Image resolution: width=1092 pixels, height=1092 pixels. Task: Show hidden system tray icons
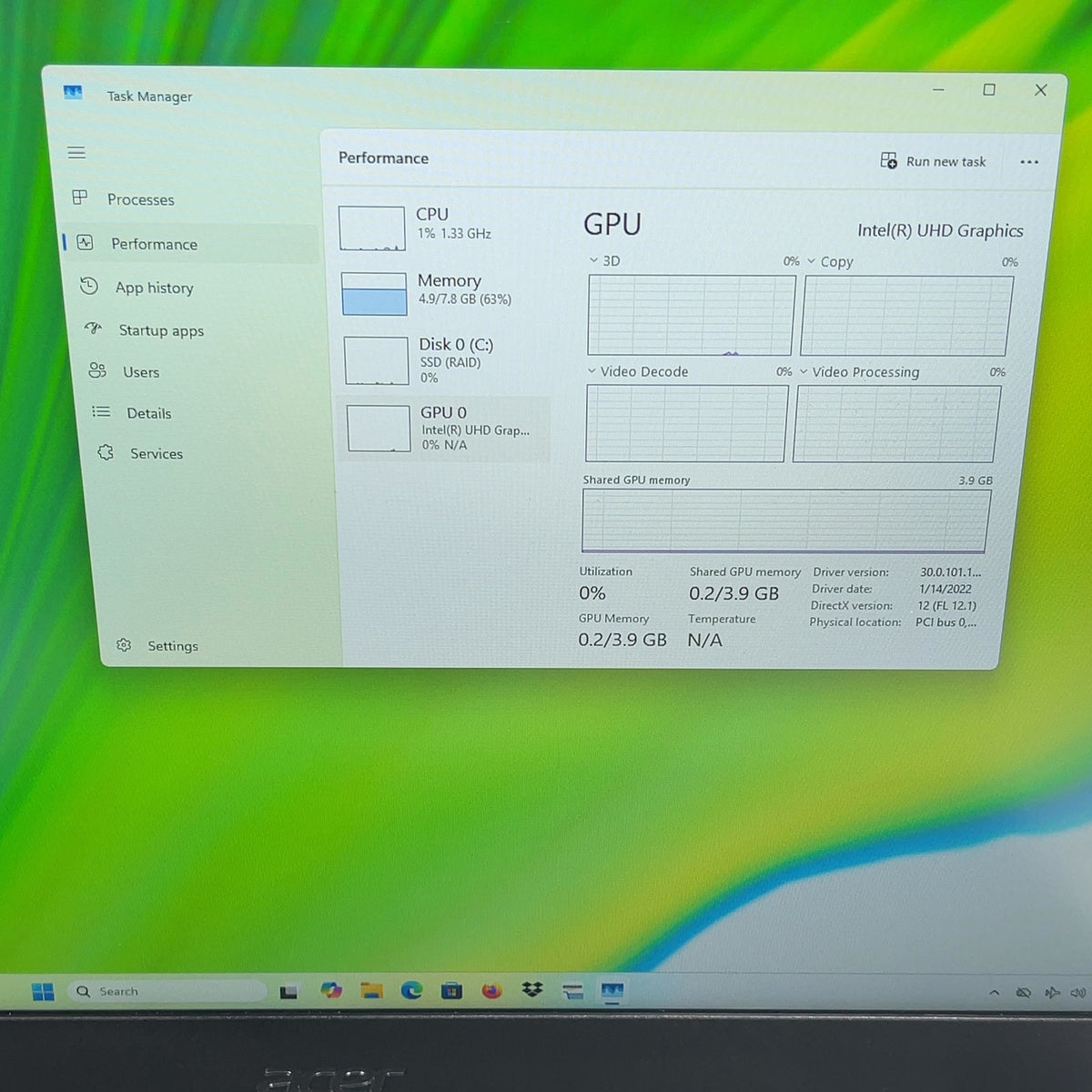[x=994, y=993]
